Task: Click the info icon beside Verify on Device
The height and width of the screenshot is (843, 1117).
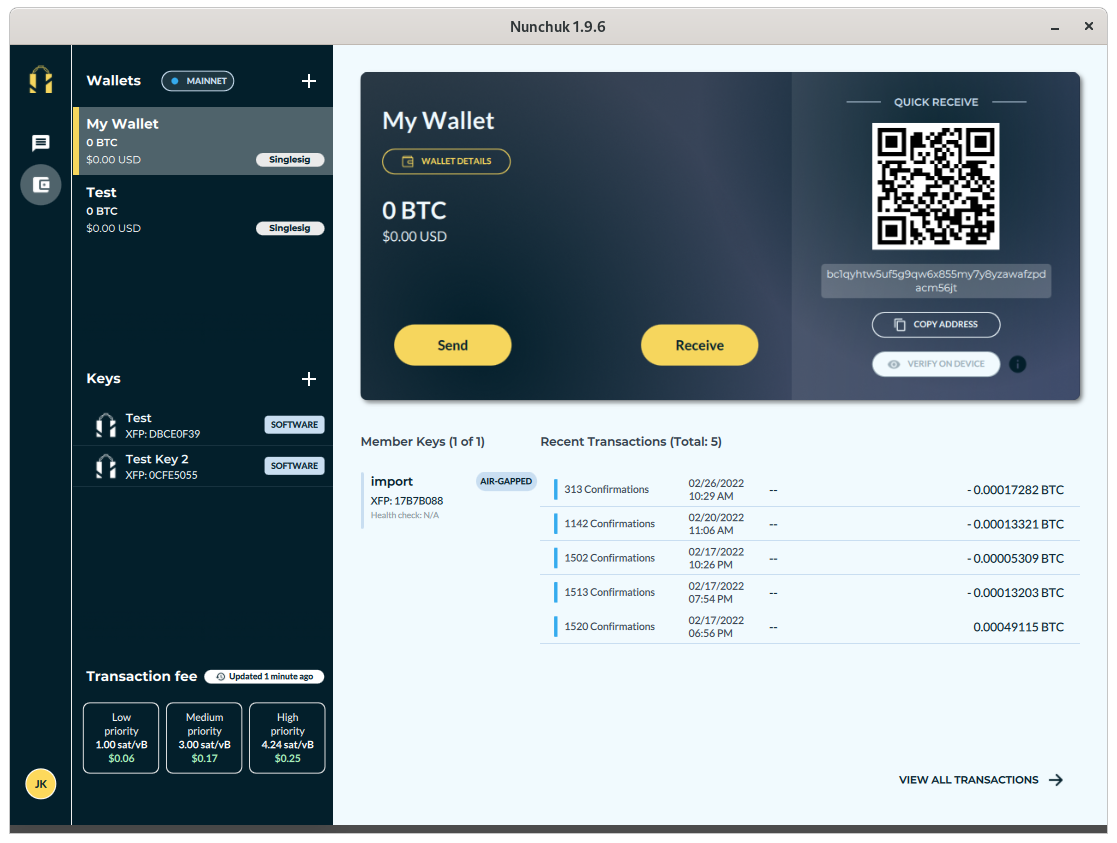Action: click(x=1017, y=364)
